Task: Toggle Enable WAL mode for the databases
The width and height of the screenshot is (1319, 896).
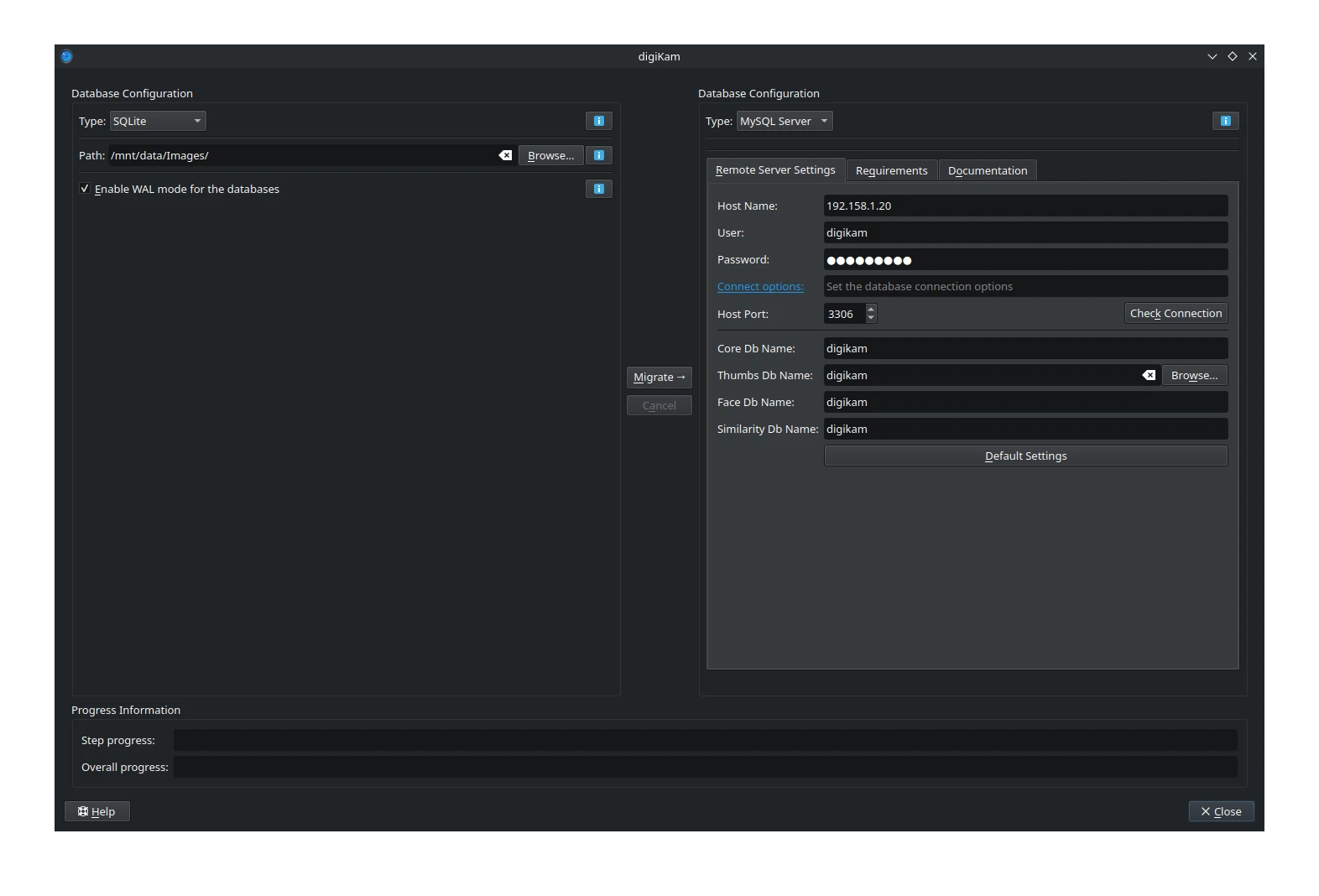Action: point(85,189)
